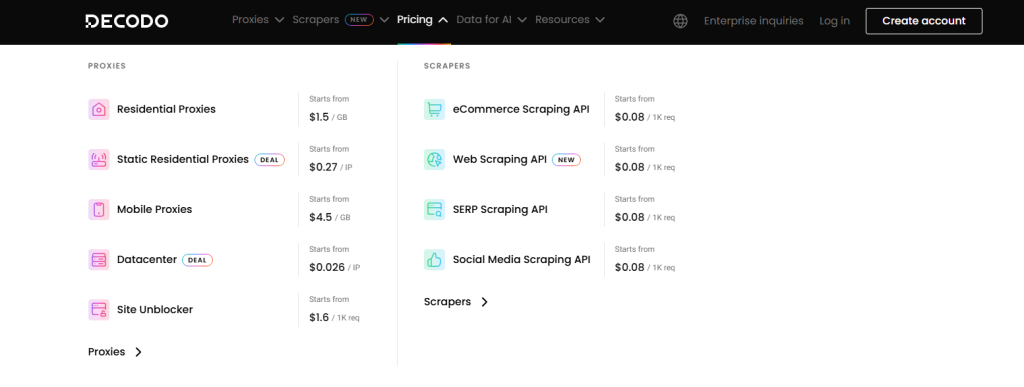Click the eCommerce Scraping API $0.08 price
The image size is (1024, 387).
point(645,117)
